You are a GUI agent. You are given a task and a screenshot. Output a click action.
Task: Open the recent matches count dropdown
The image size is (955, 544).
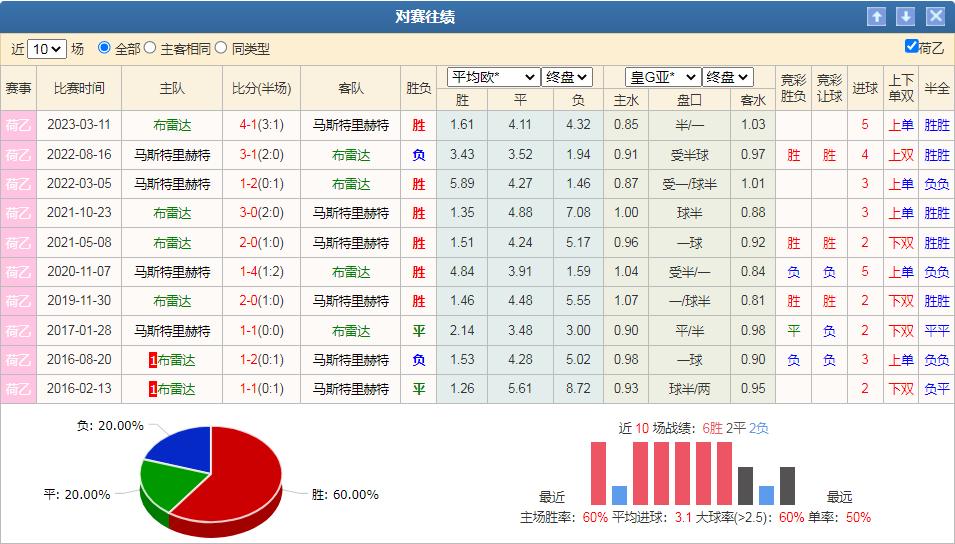click(47, 49)
